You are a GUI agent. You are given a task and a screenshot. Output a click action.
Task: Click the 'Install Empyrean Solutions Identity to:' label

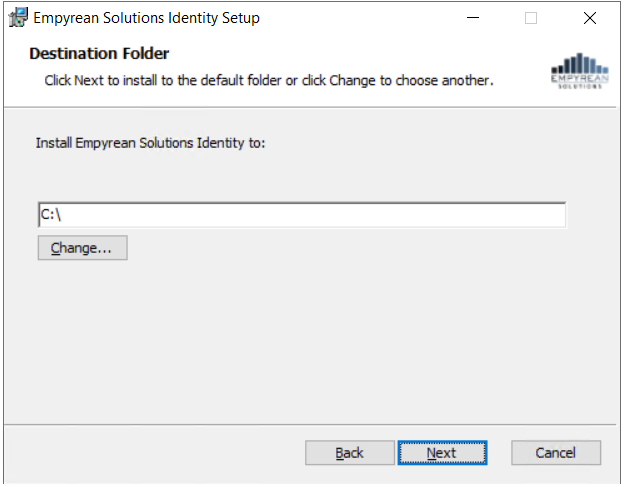150,143
